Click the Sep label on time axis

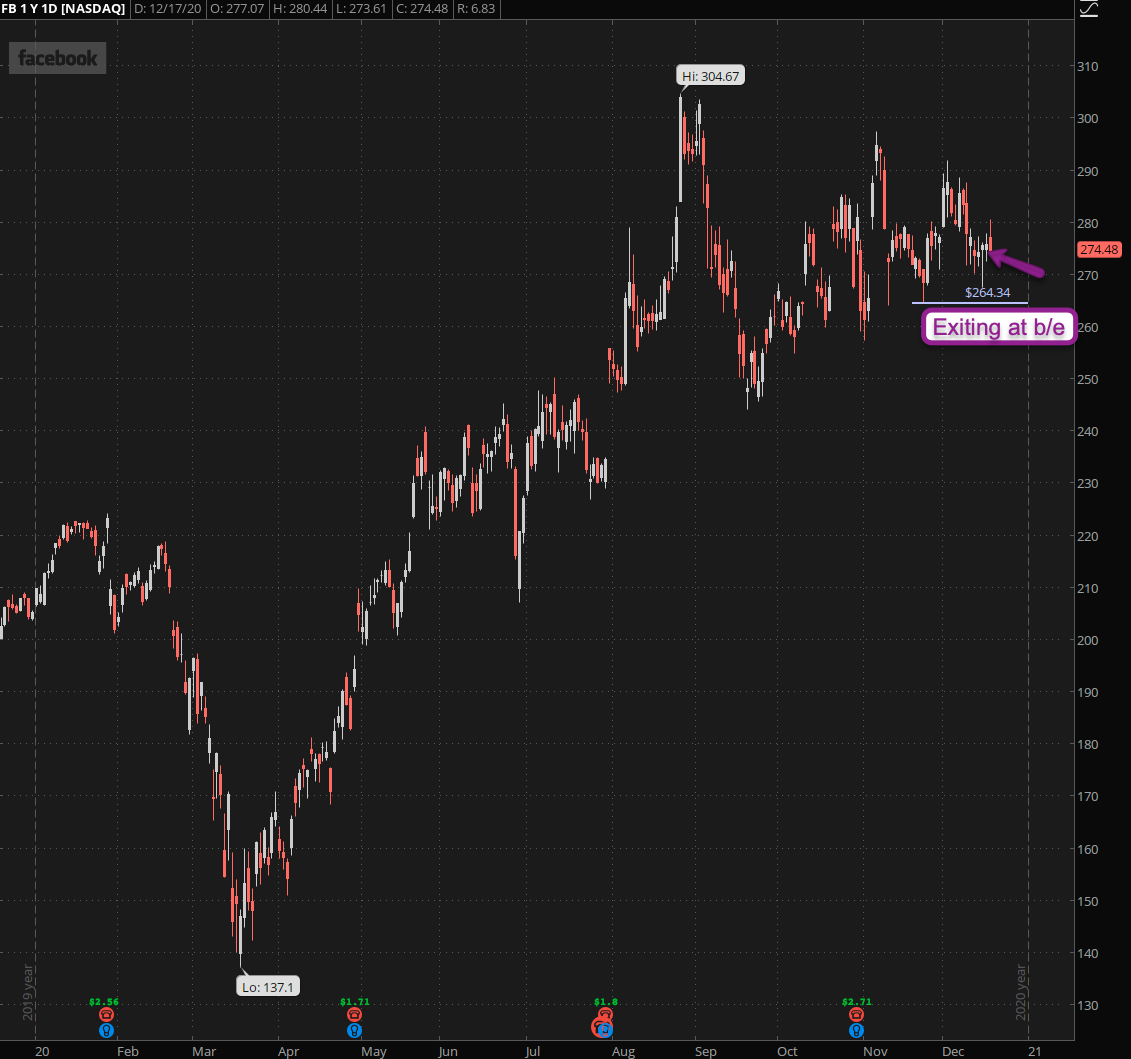pyautogui.click(x=706, y=1051)
